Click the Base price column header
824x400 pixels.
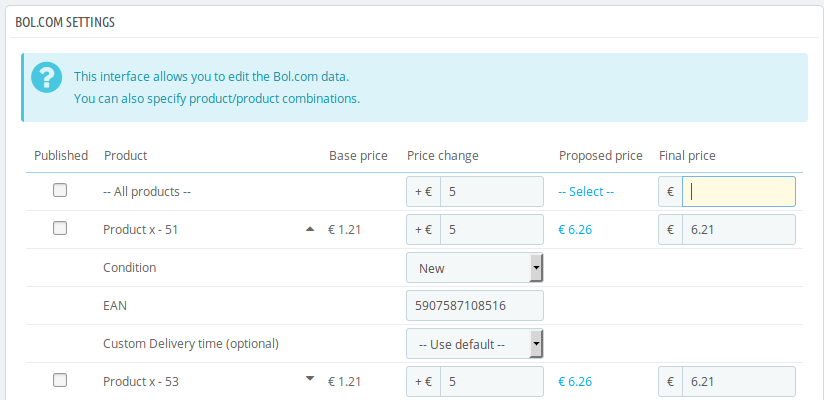pos(358,156)
